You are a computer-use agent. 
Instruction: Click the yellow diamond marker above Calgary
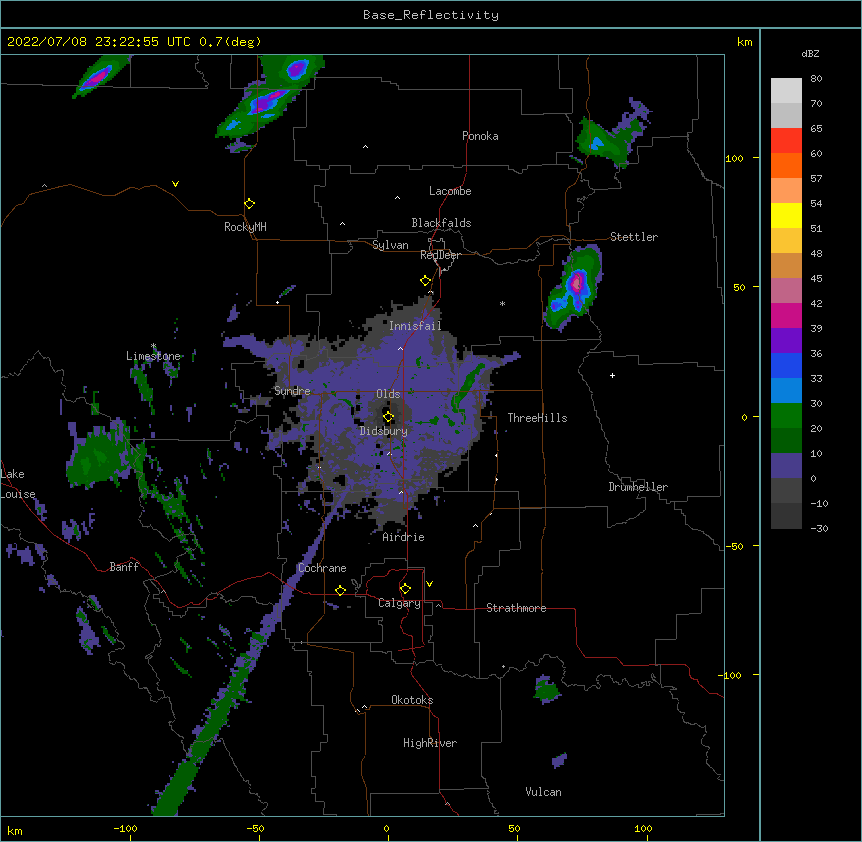[x=405, y=589]
